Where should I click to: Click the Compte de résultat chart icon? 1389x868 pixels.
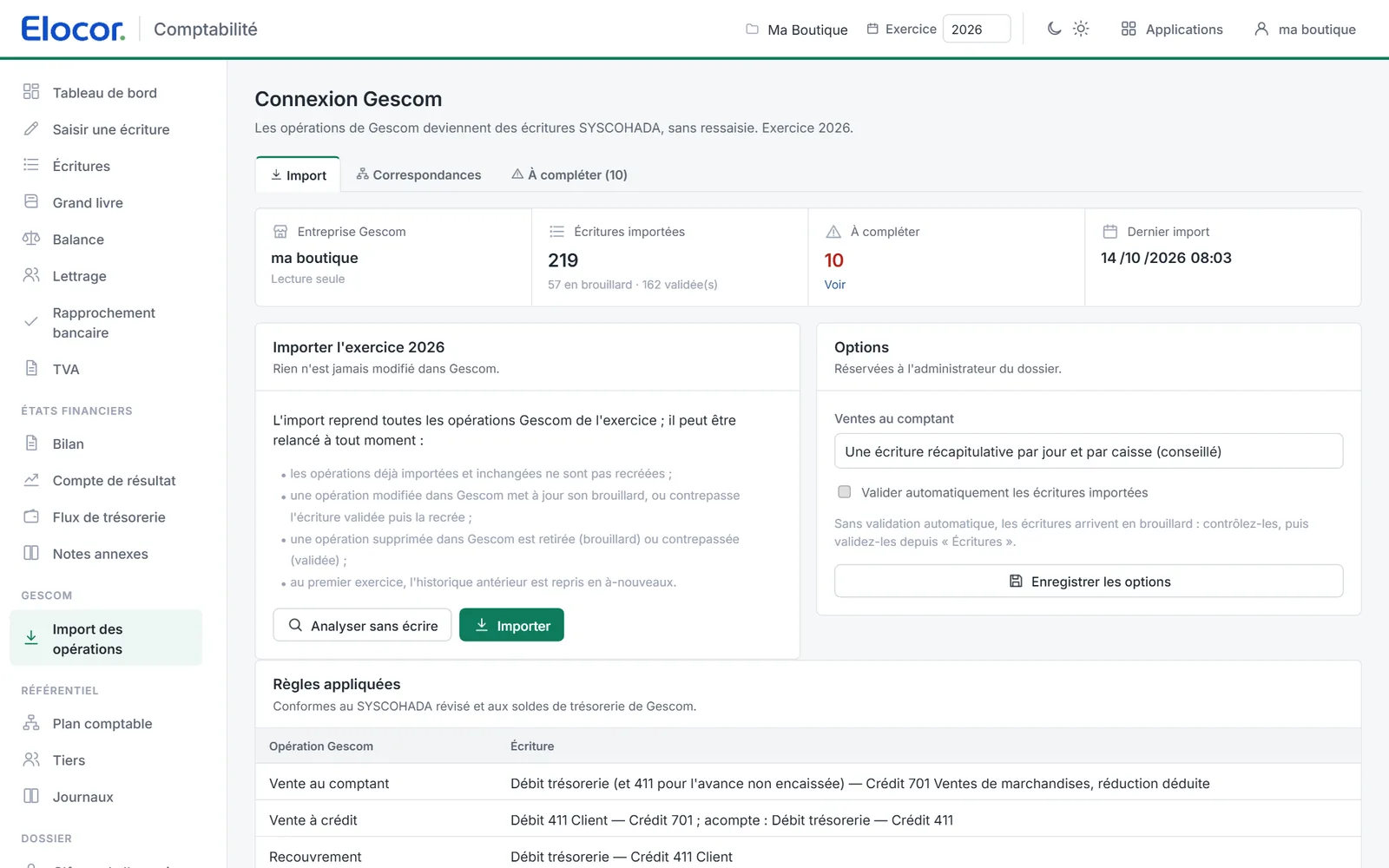[31, 480]
